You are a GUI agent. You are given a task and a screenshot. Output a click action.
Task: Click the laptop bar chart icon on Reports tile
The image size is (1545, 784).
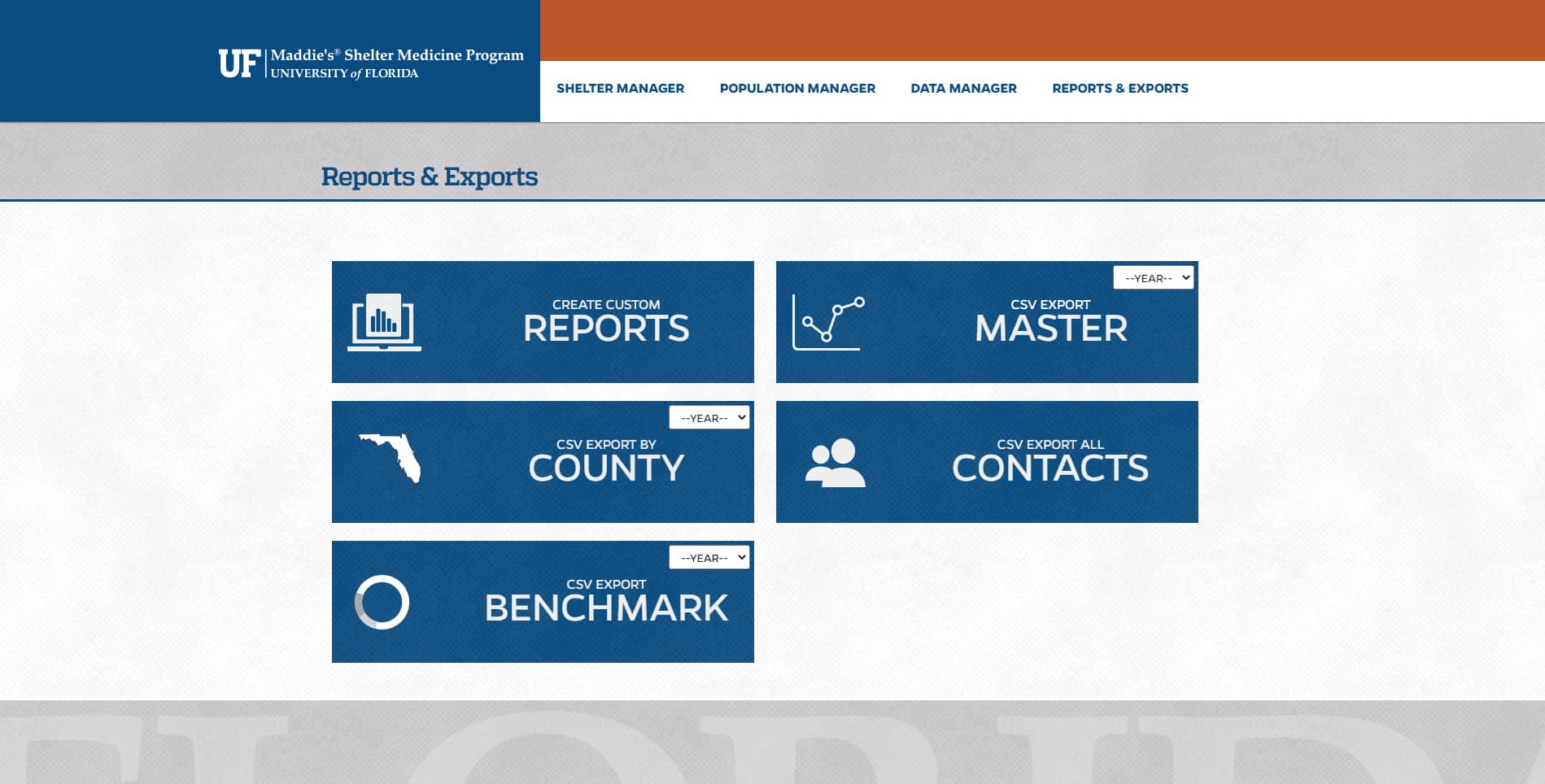tap(384, 322)
